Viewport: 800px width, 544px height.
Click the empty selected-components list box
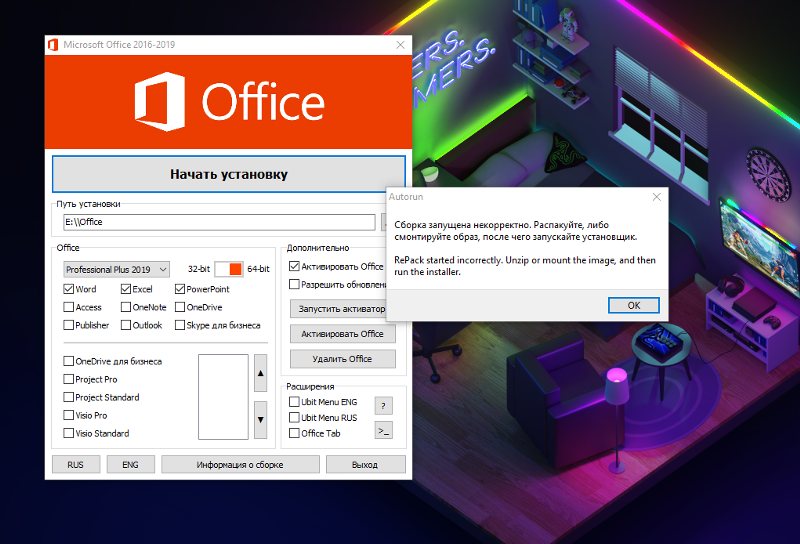coord(223,397)
